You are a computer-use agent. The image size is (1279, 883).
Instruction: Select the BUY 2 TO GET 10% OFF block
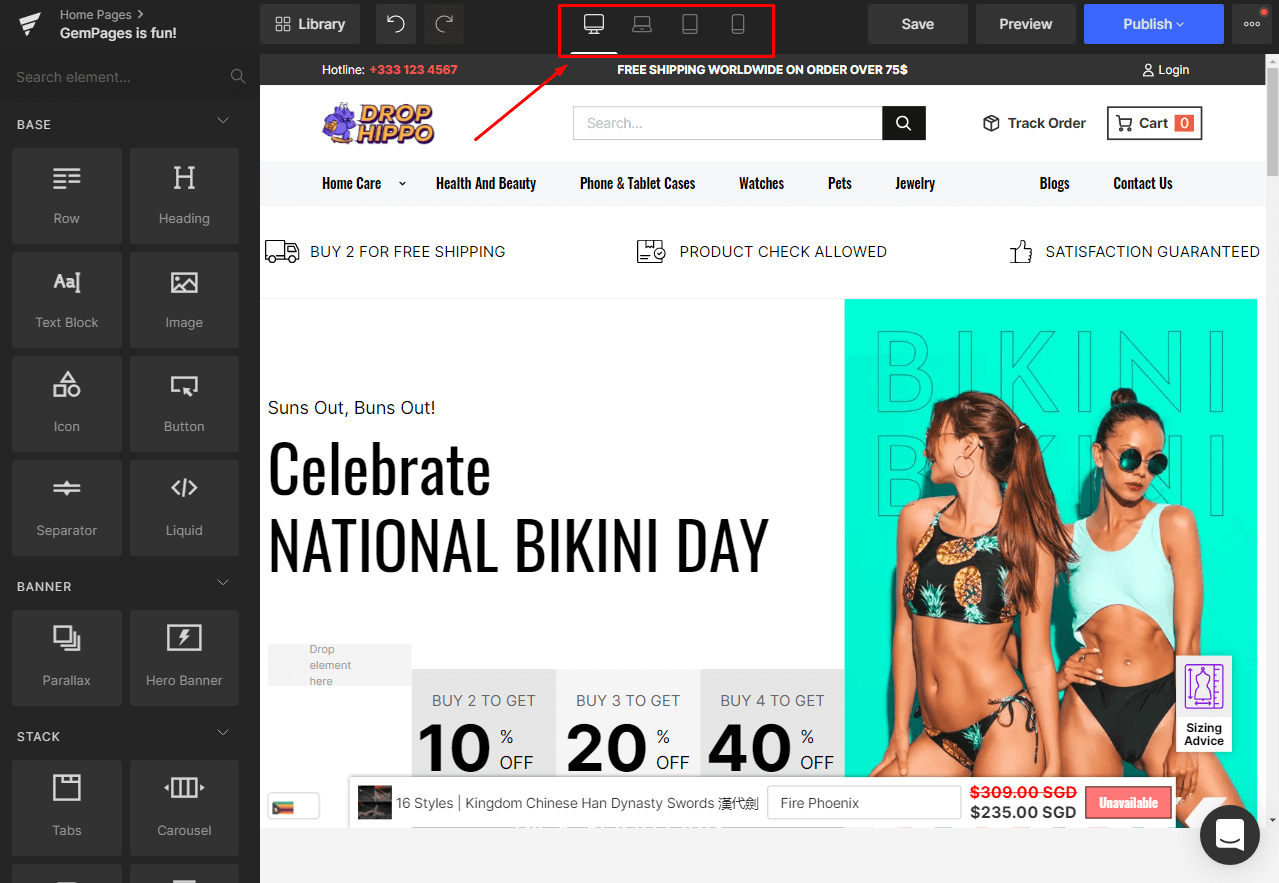[484, 722]
